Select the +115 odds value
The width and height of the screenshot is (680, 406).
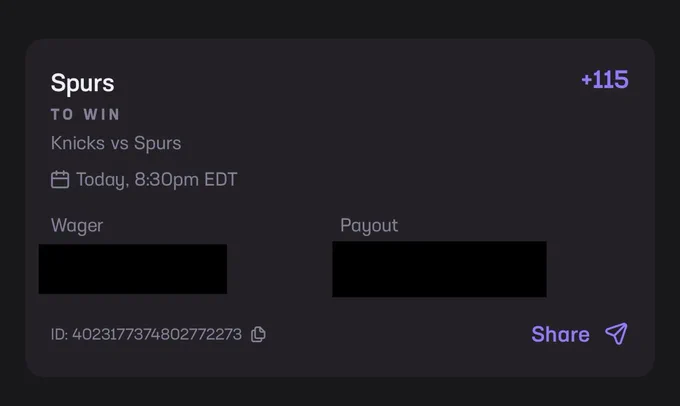tap(605, 80)
